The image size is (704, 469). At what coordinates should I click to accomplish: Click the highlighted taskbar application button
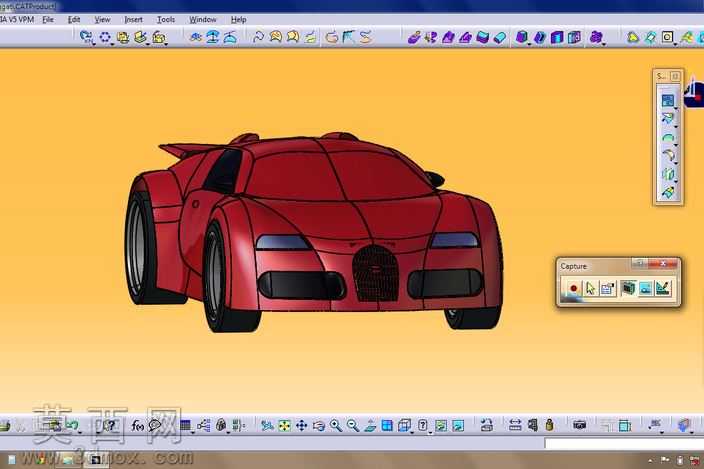click(x=95, y=460)
